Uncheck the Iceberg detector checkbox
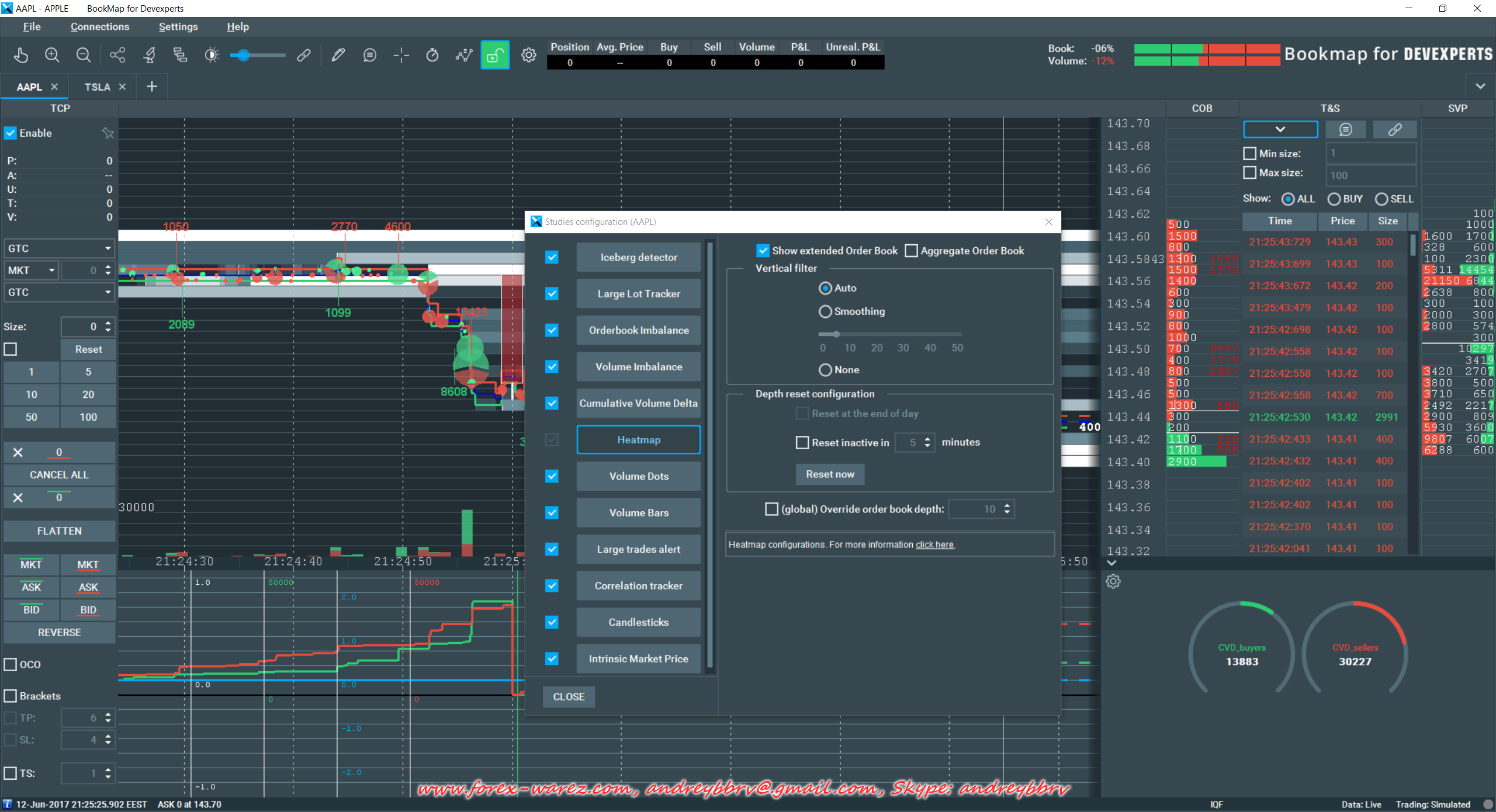The width and height of the screenshot is (1496, 812). (x=552, y=258)
